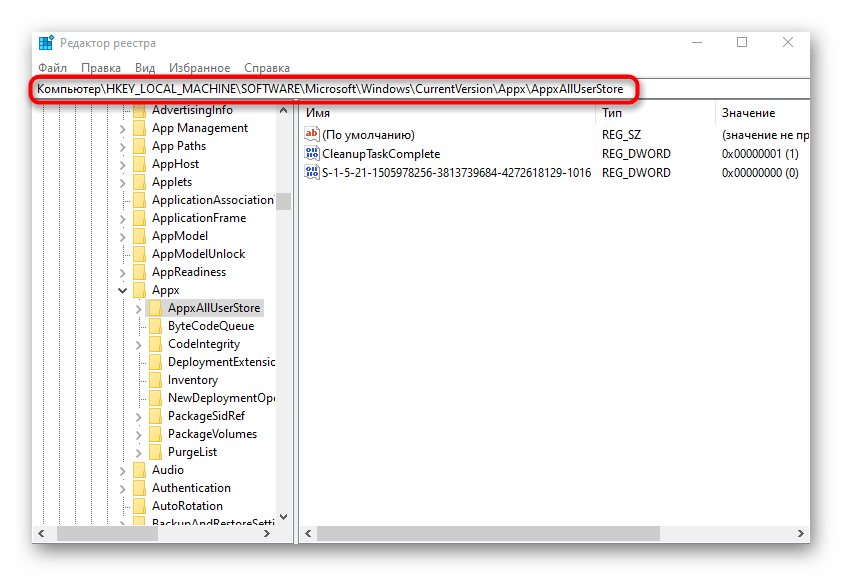Expand the AppReadiness key
This screenshot has height=576, width=842.
pos(122,273)
